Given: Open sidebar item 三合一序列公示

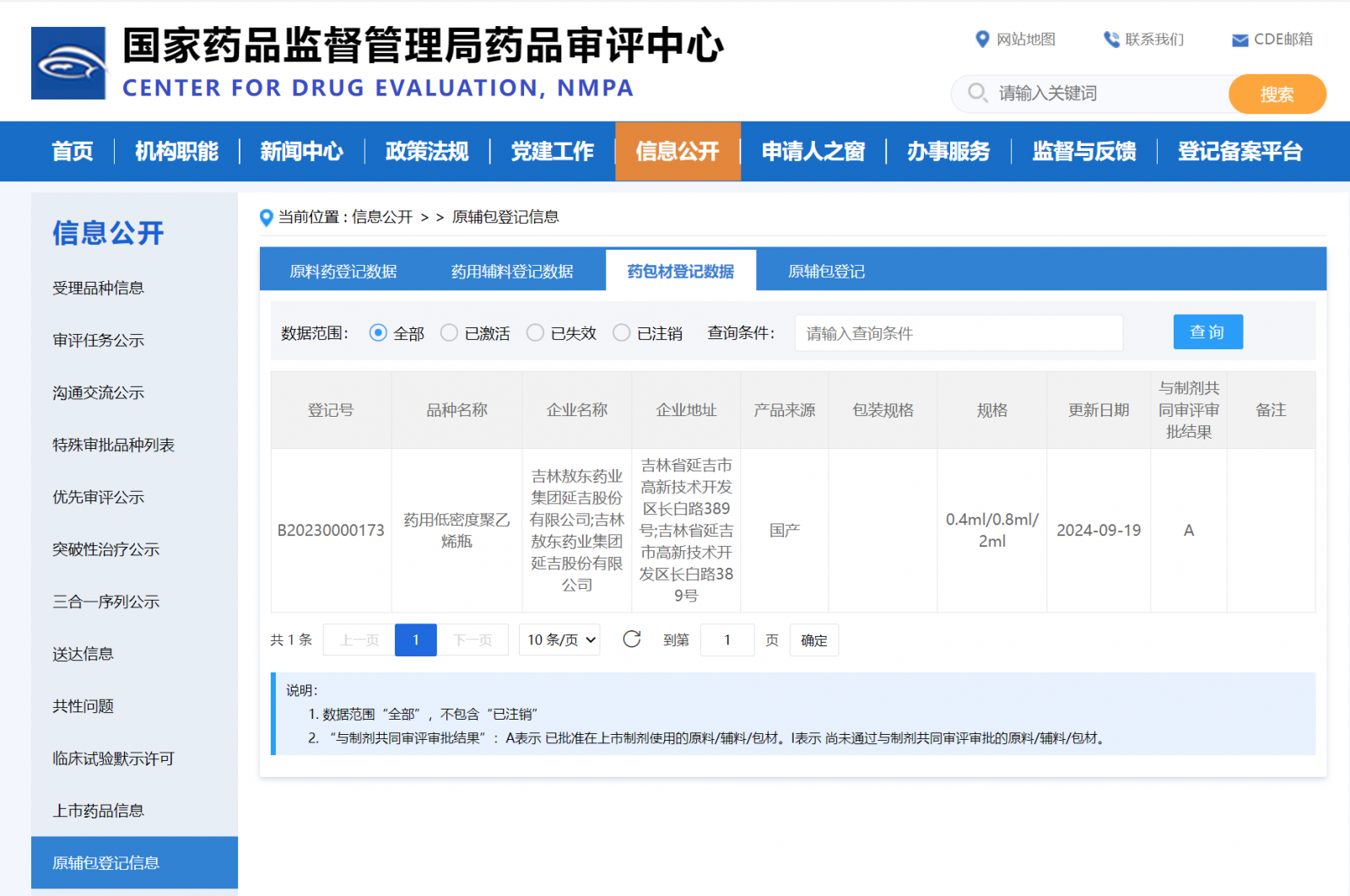Looking at the screenshot, I should pyautogui.click(x=106, y=602).
